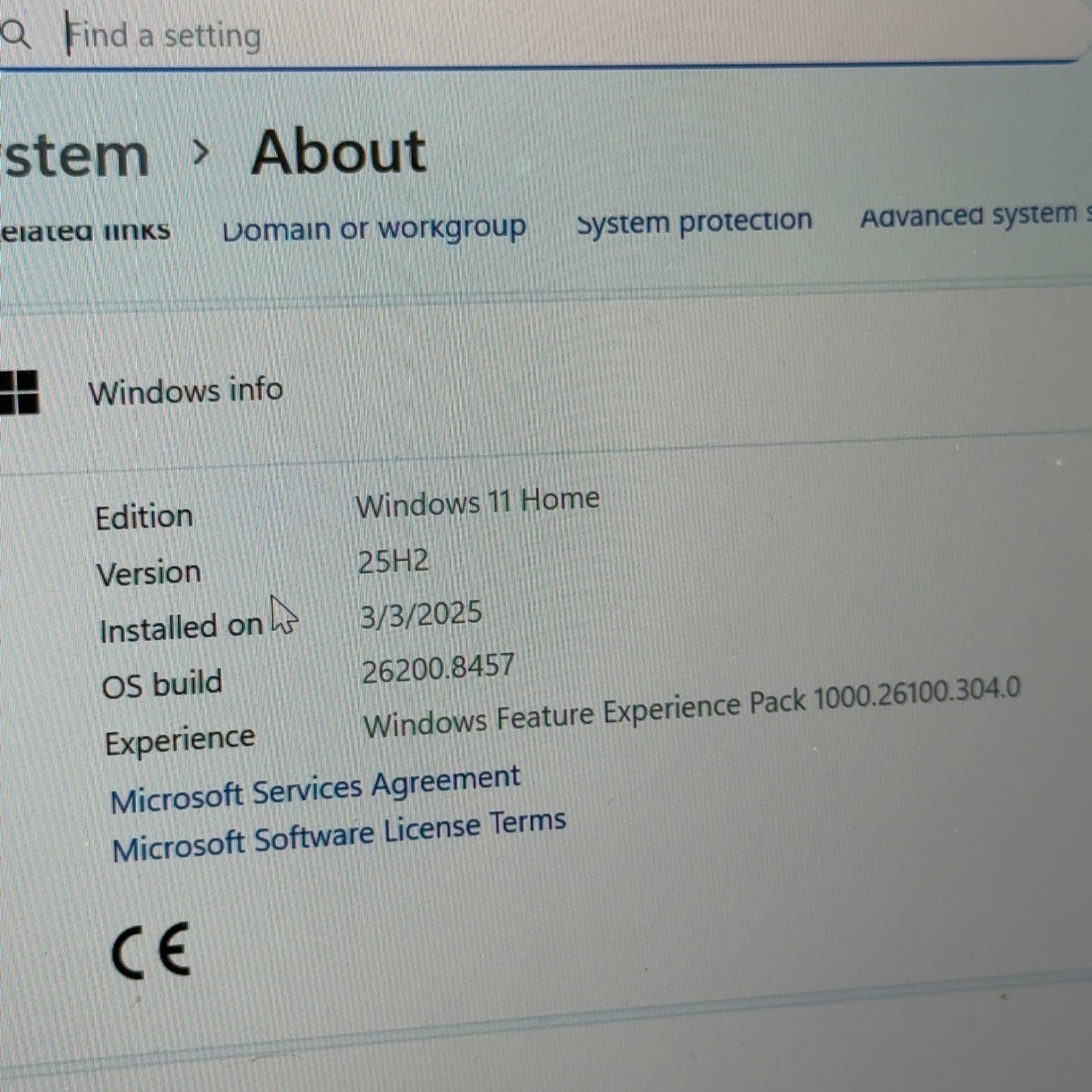This screenshot has height=1092, width=1092.
Task: Open Advanced system settings link
Action: click(x=976, y=215)
